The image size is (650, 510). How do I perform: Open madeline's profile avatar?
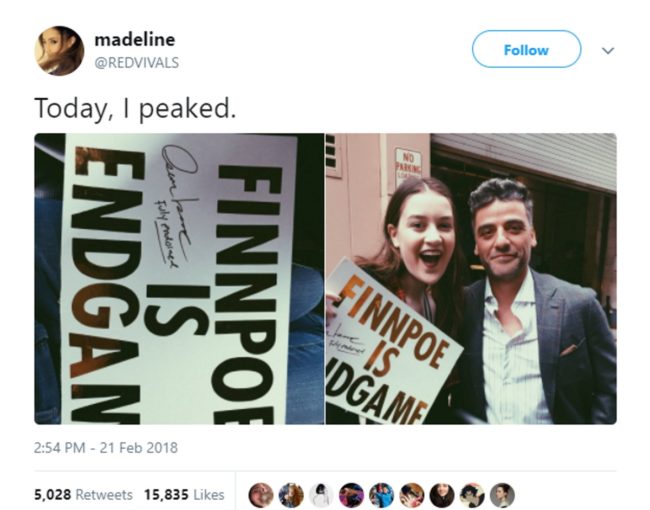click(59, 51)
